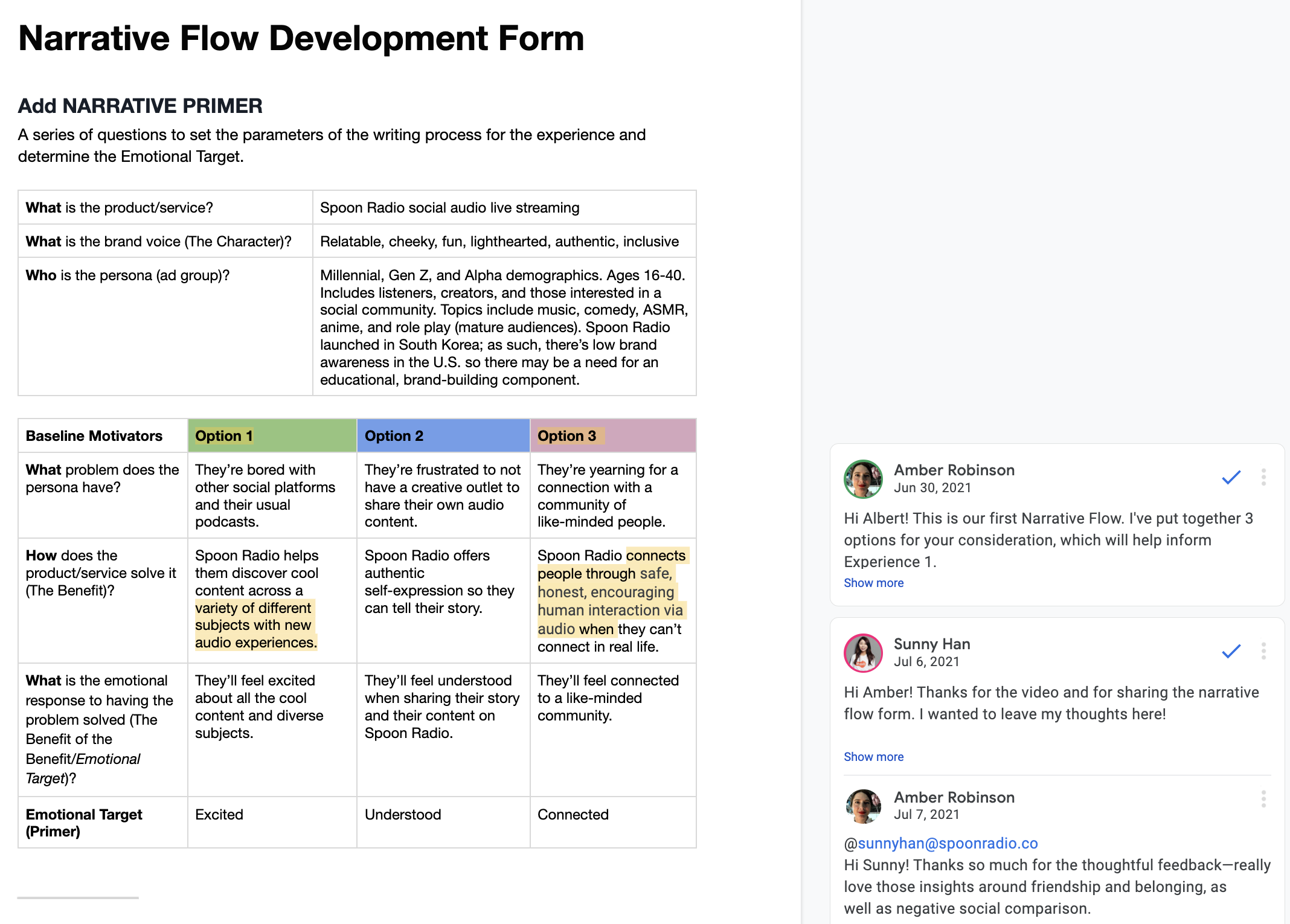This screenshot has width=1290, height=924.
Task: Click 'What is the emotional response' question cell
Action: point(103,730)
